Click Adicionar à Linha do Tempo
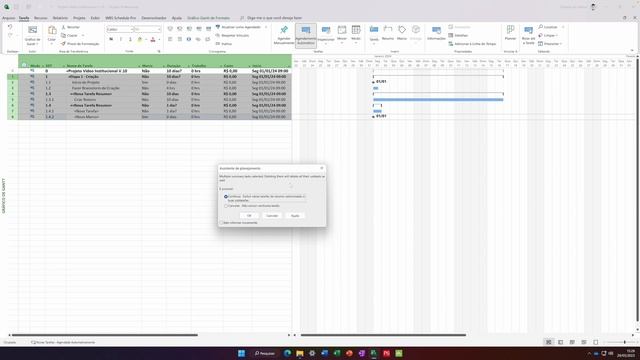640x360 pixels. coord(472,44)
